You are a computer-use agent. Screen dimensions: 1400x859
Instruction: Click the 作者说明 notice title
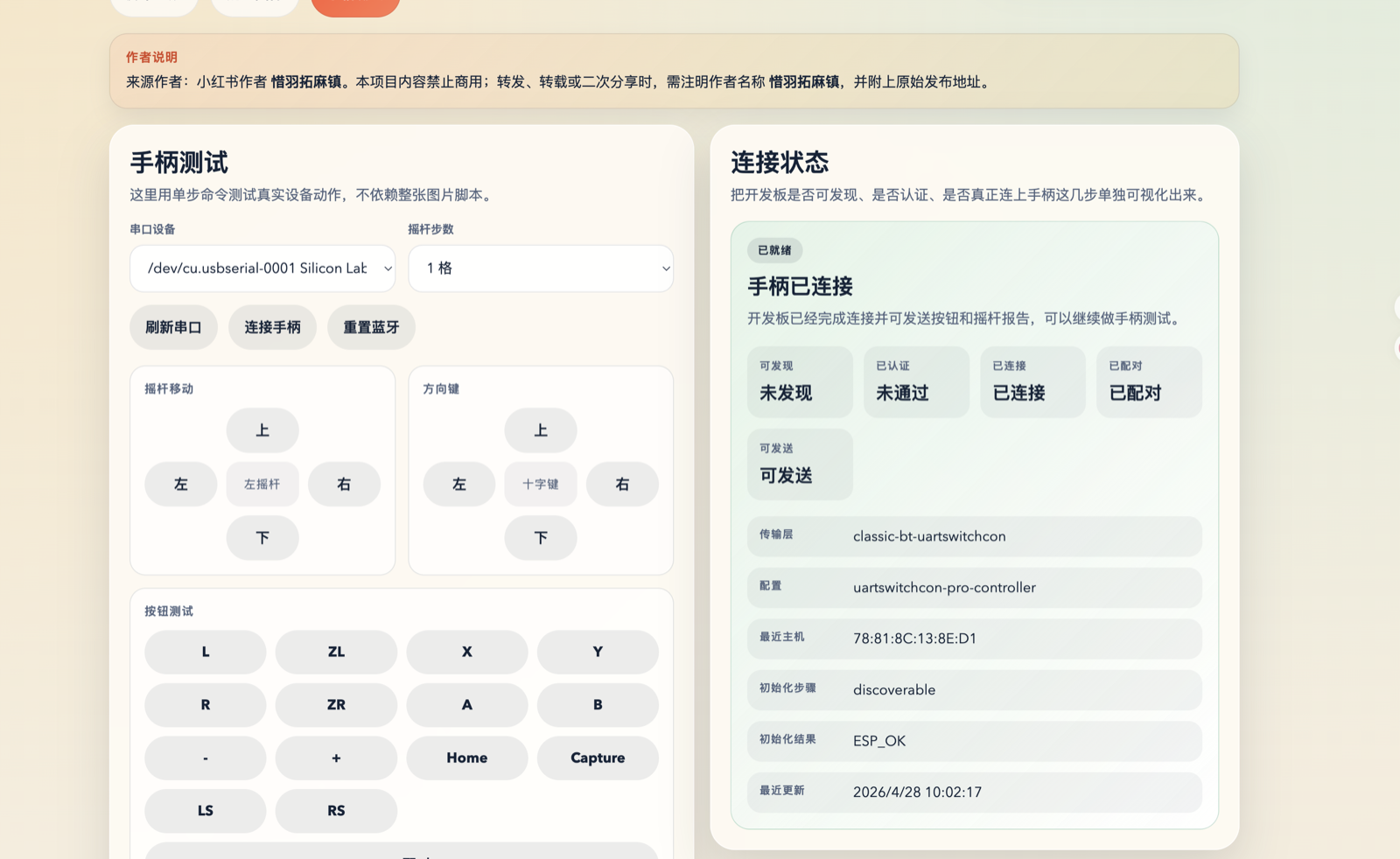pyautogui.click(x=151, y=57)
